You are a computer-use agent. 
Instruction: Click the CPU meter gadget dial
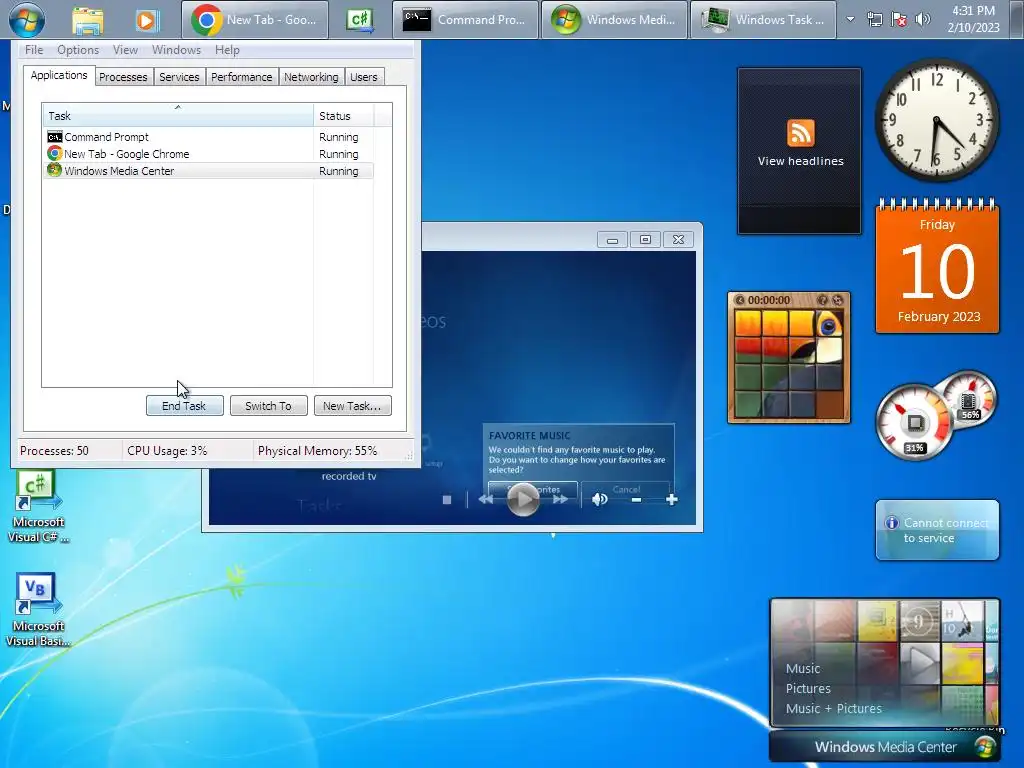coord(914,423)
